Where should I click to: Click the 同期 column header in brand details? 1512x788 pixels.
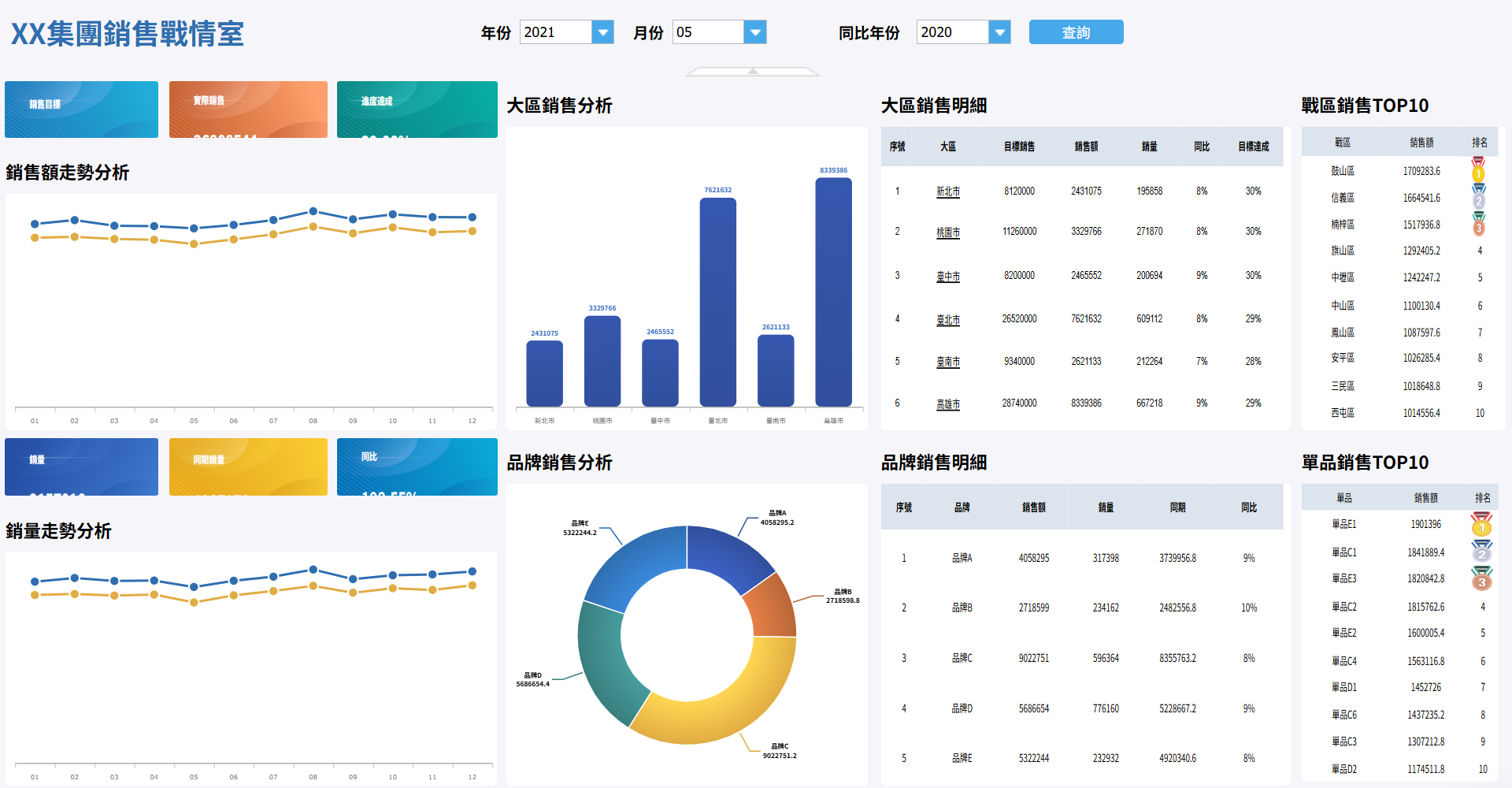pyautogui.click(x=1177, y=507)
